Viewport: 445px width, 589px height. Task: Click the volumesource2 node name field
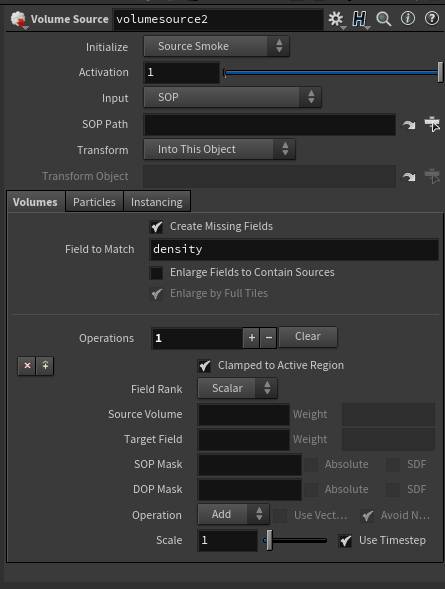tap(218, 19)
